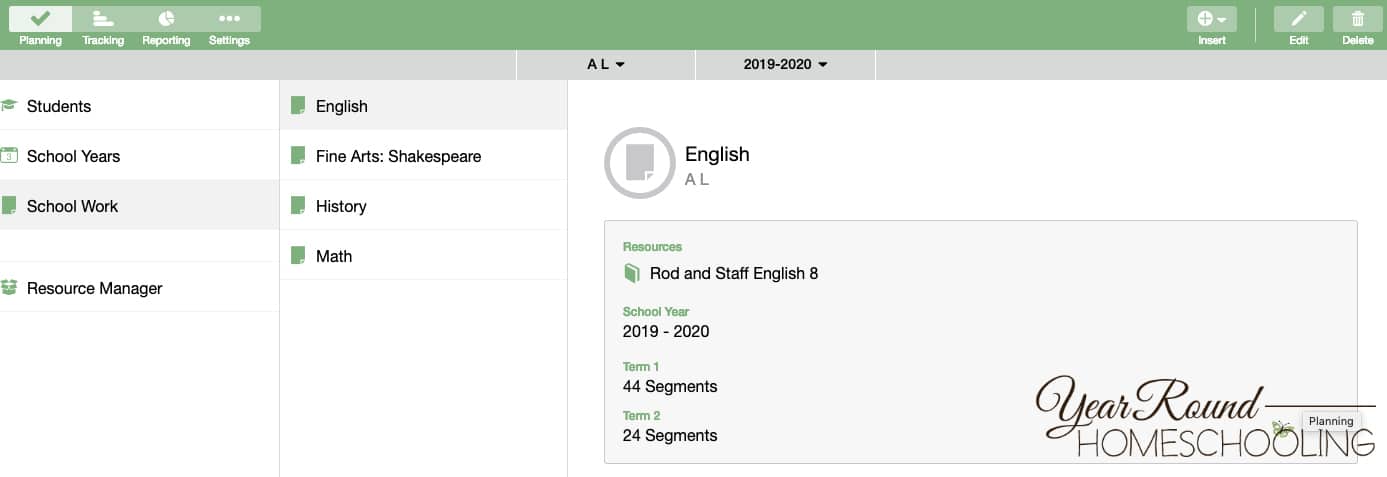Click the Resource Manager box icon
Screen dimensions: 1387x477
click(x=10, y=288)
